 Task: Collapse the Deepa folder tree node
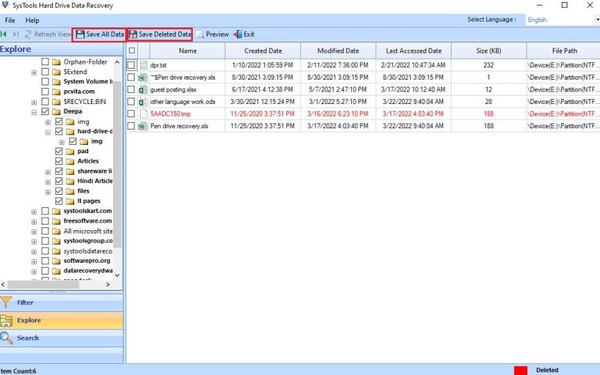(34, 112)
